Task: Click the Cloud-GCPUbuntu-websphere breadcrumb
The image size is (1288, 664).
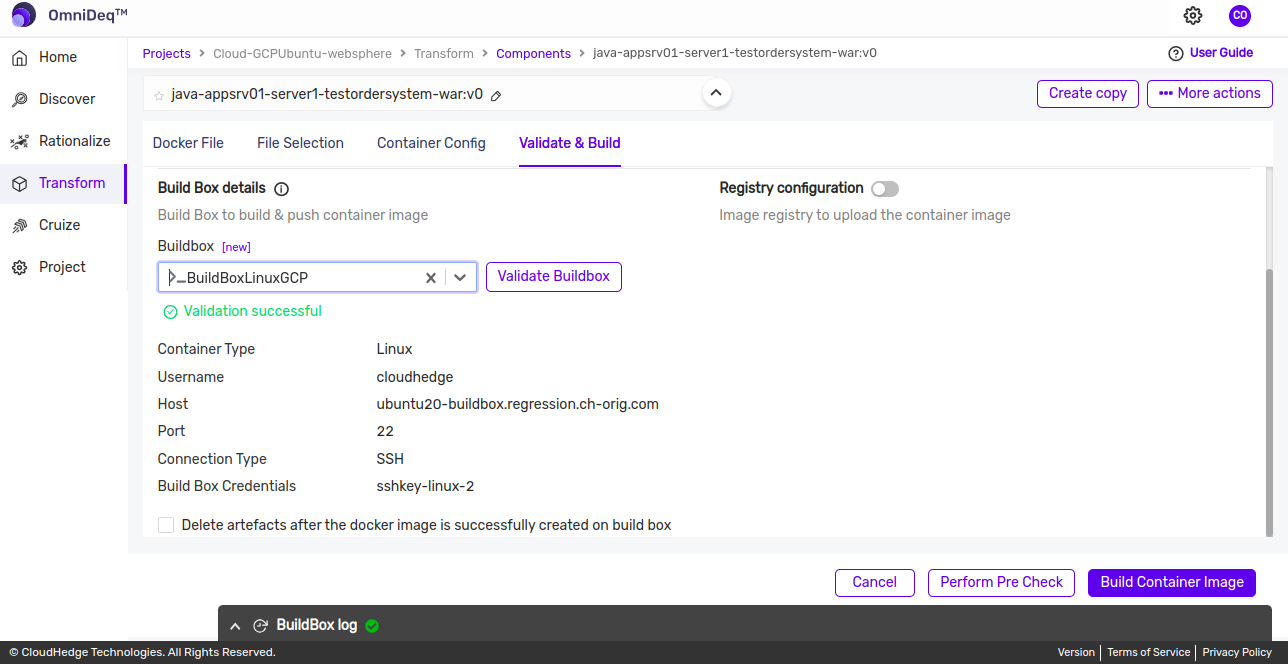Action: point(302,54)
